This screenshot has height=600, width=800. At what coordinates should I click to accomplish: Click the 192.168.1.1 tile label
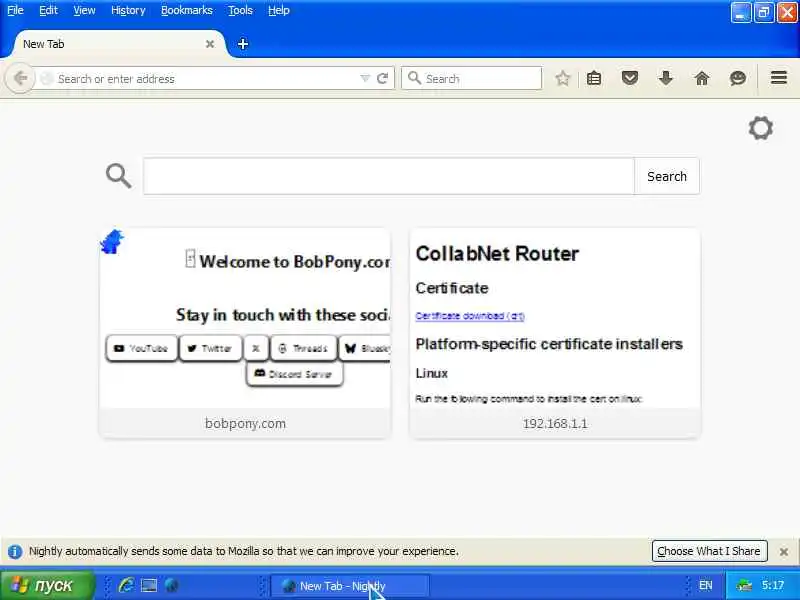(x=555, y=423)
